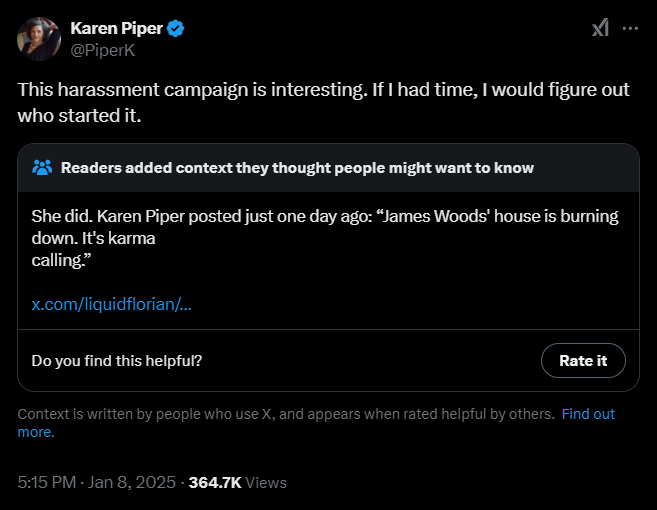Screen dimensions: 657x510
Task: Click the Karen Piper display name
Action: (116, 28)
